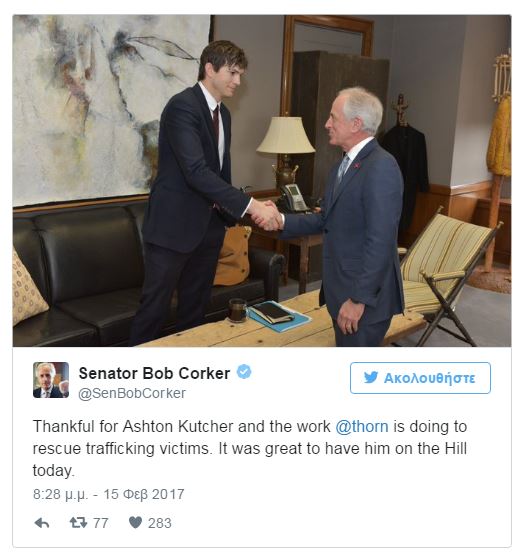Open Senator Bob Corker's profile avatar

coord(51,380)
